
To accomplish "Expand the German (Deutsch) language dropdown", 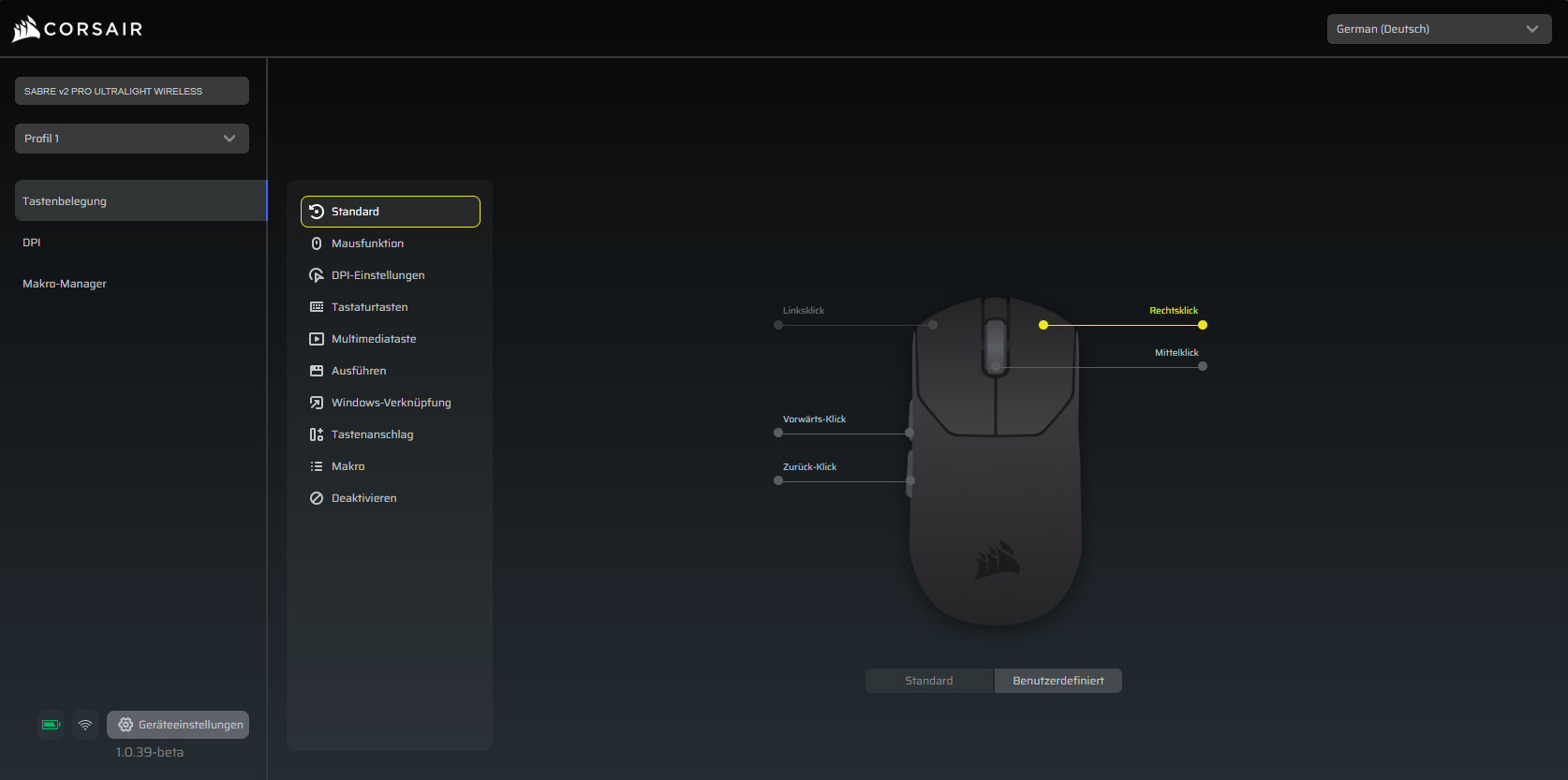I will [1438, 29].
